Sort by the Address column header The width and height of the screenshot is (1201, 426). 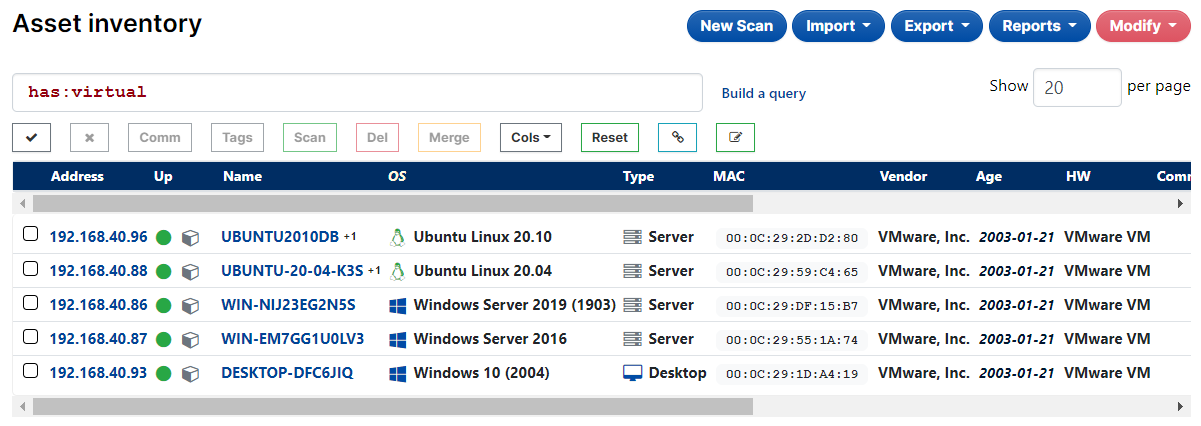tap(77, 176)
